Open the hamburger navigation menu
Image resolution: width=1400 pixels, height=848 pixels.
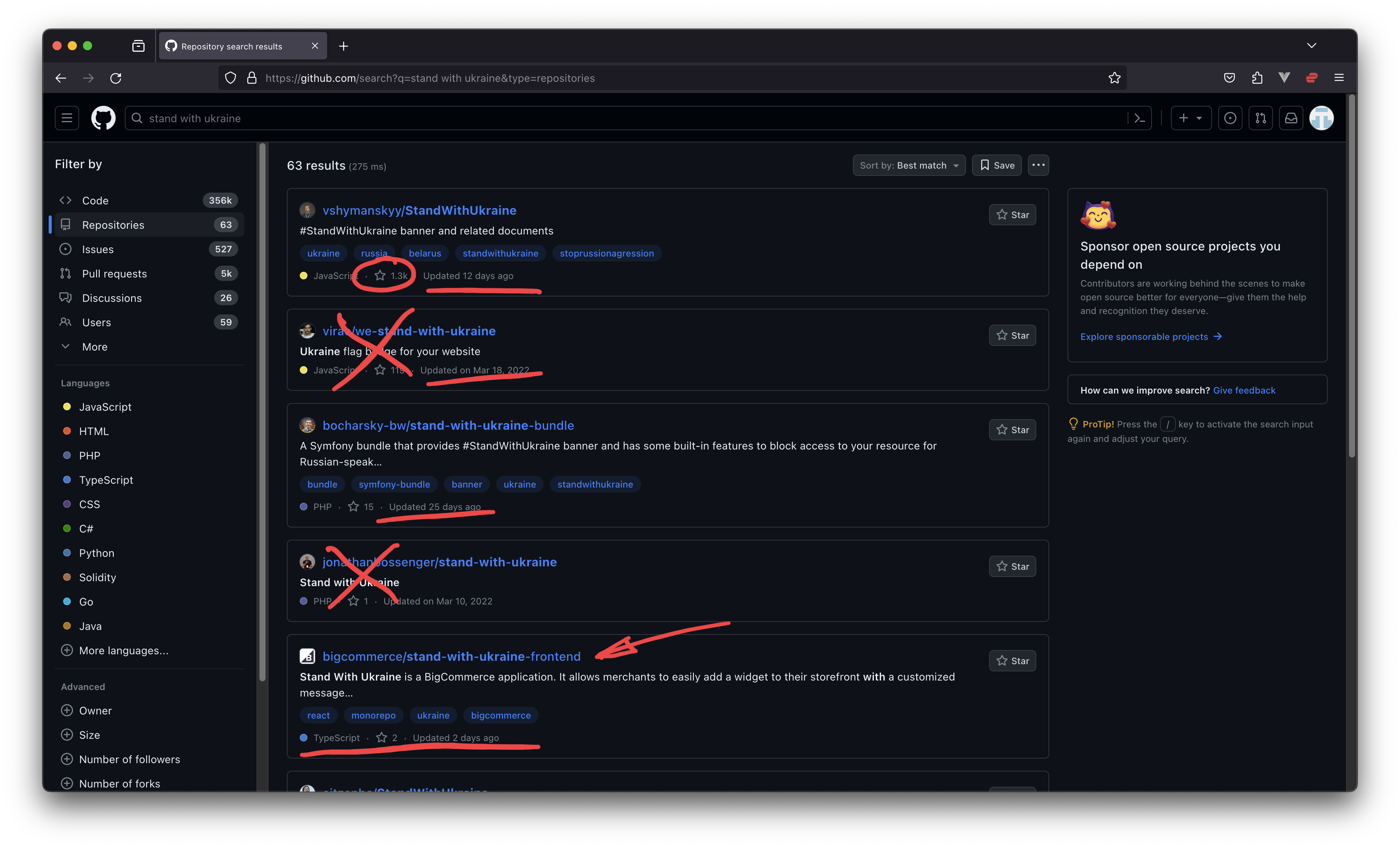click(x=67, y=118)
